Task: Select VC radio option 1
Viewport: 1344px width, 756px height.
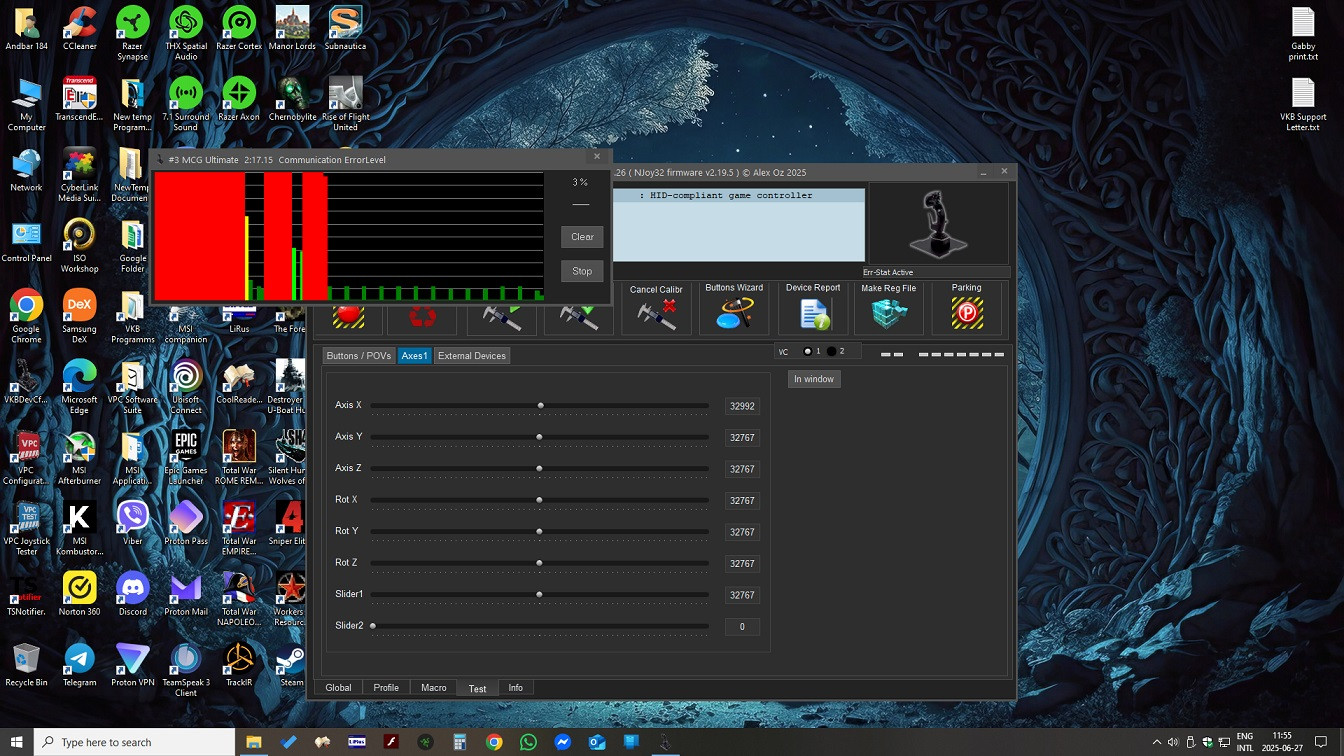Action: [808, 351]
